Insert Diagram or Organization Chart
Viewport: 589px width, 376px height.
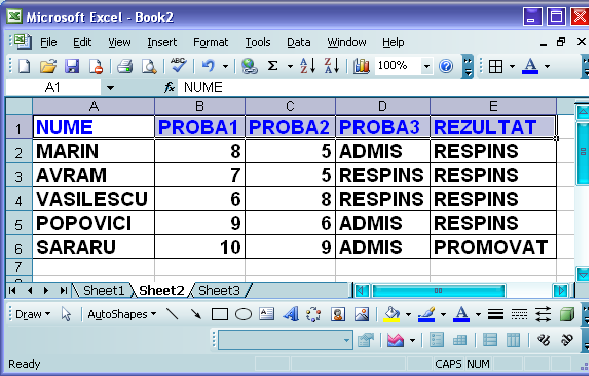coord(314,314)
